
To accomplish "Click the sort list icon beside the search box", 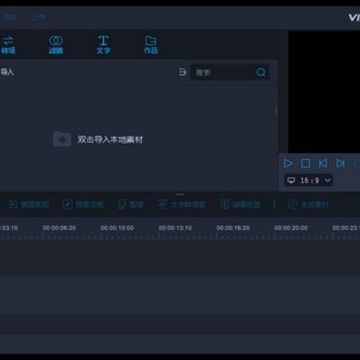I will 182,72.
